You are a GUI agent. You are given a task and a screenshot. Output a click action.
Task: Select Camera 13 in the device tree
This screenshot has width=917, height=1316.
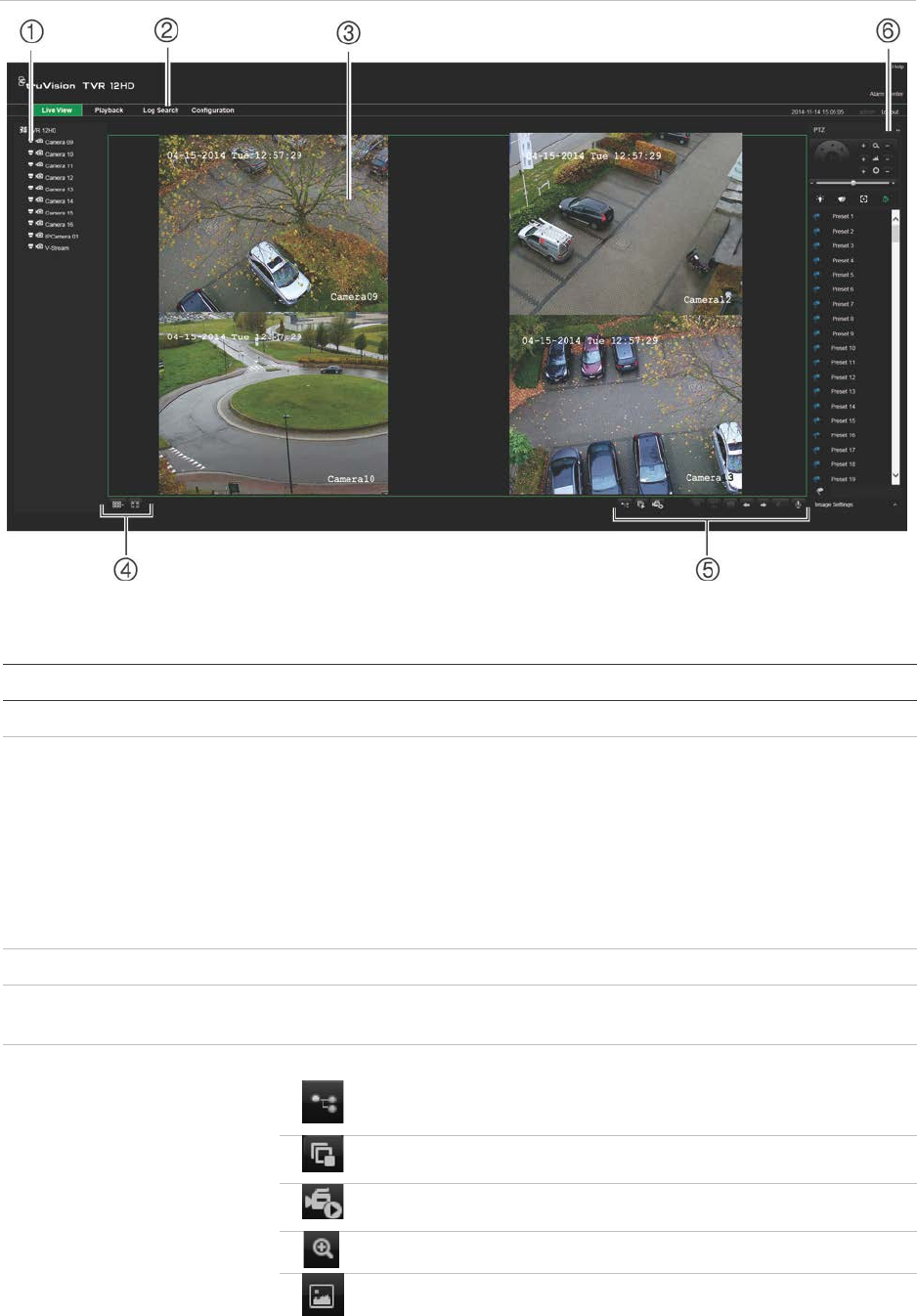click(x=59, y=190)
